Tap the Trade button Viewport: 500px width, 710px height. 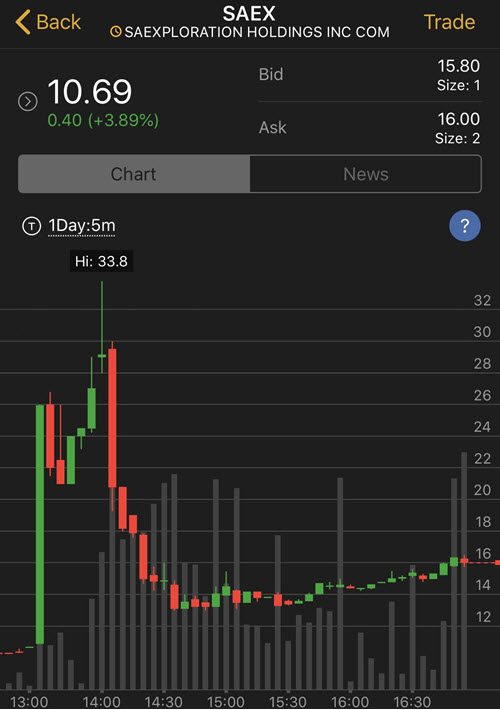pyautogui.click(x=449, y=22)
